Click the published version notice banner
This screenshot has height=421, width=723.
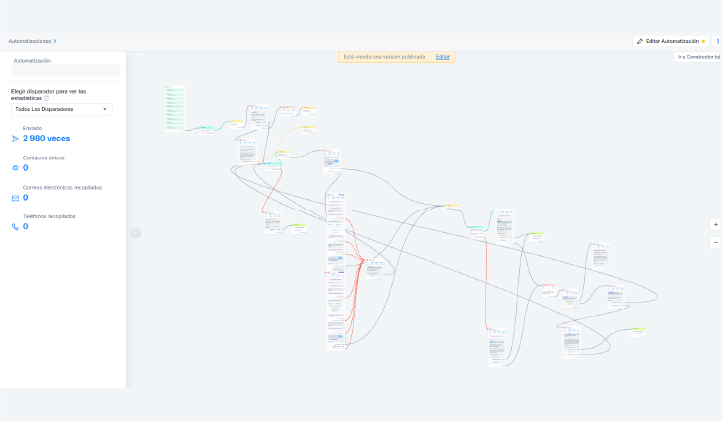[385, 57]
